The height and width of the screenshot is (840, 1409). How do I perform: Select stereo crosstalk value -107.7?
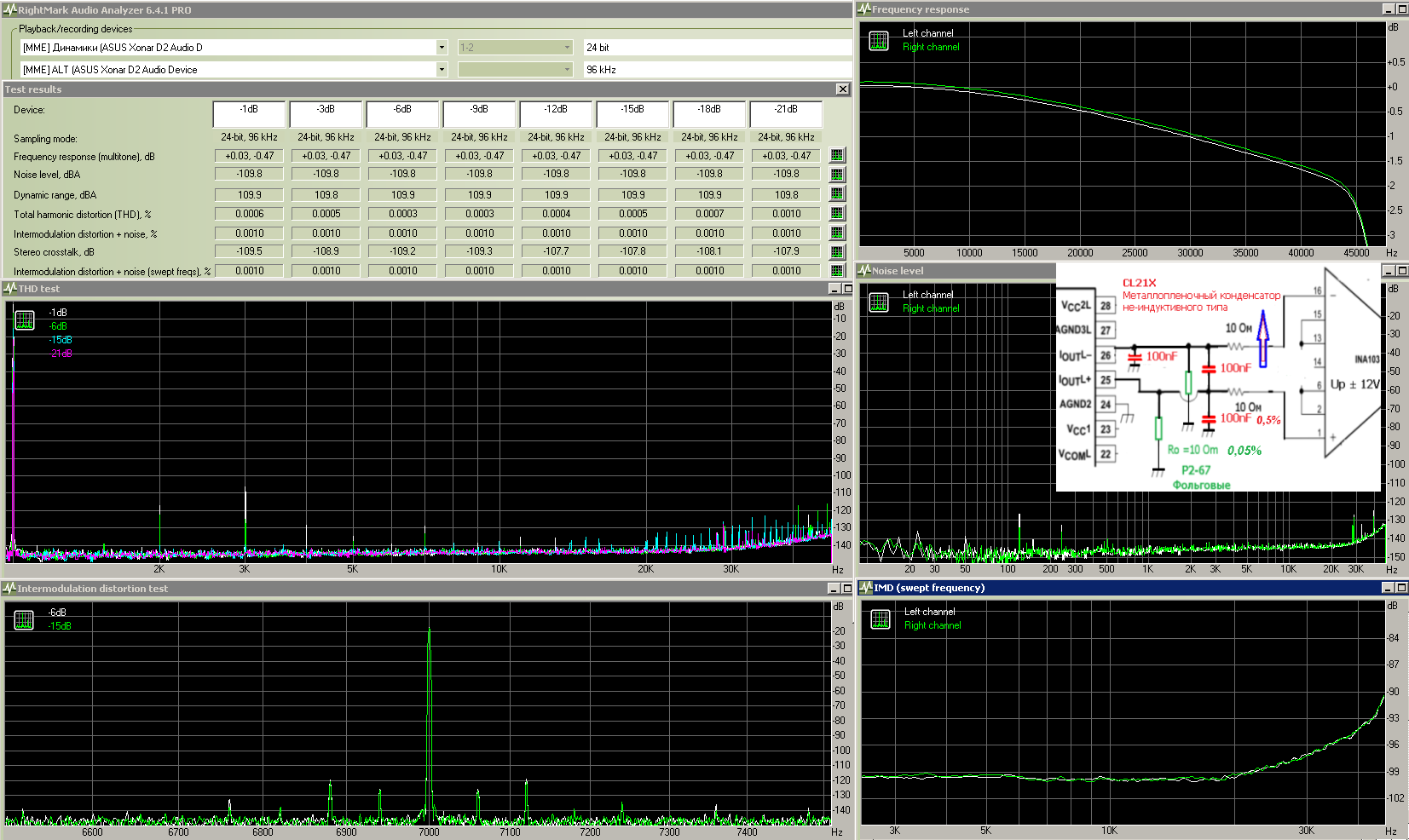point(557,251)
